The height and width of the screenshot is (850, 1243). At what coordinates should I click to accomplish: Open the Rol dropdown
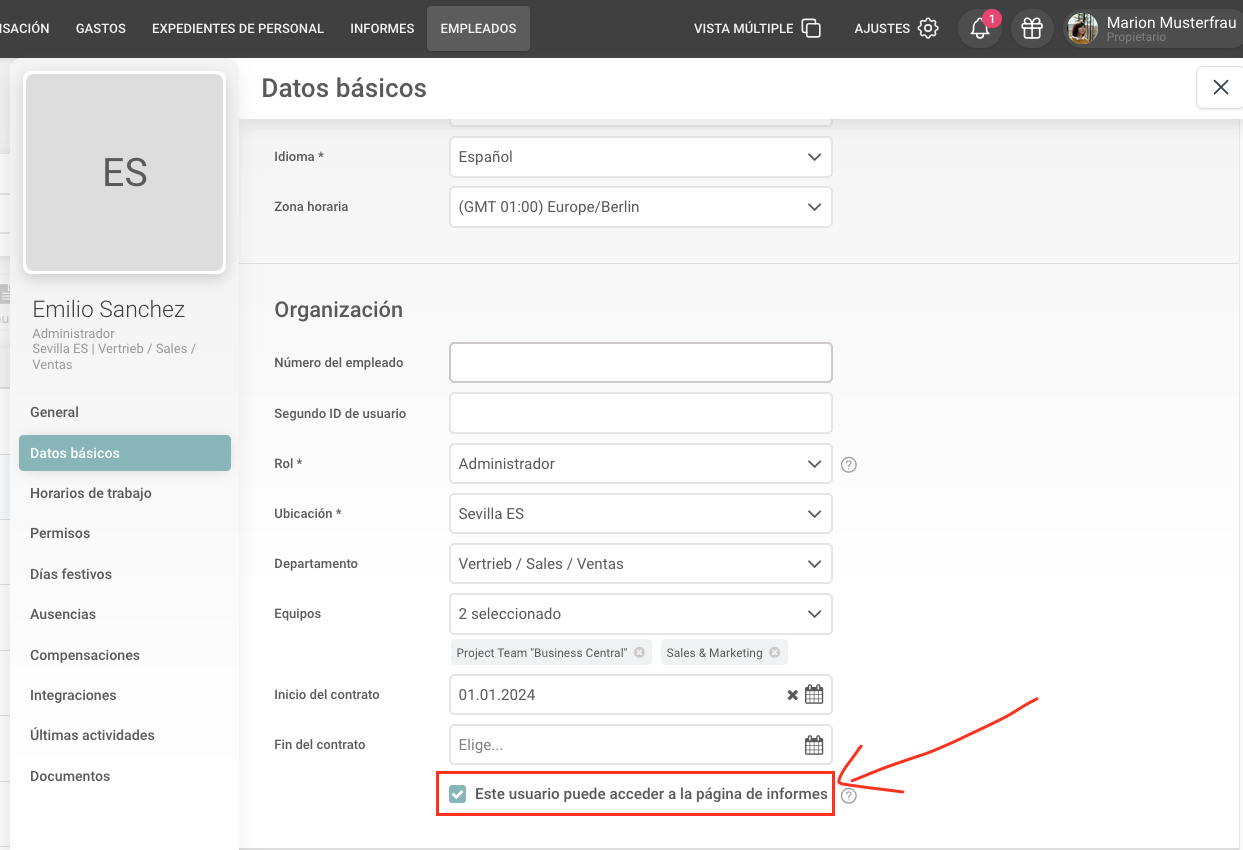pos(640,464)
